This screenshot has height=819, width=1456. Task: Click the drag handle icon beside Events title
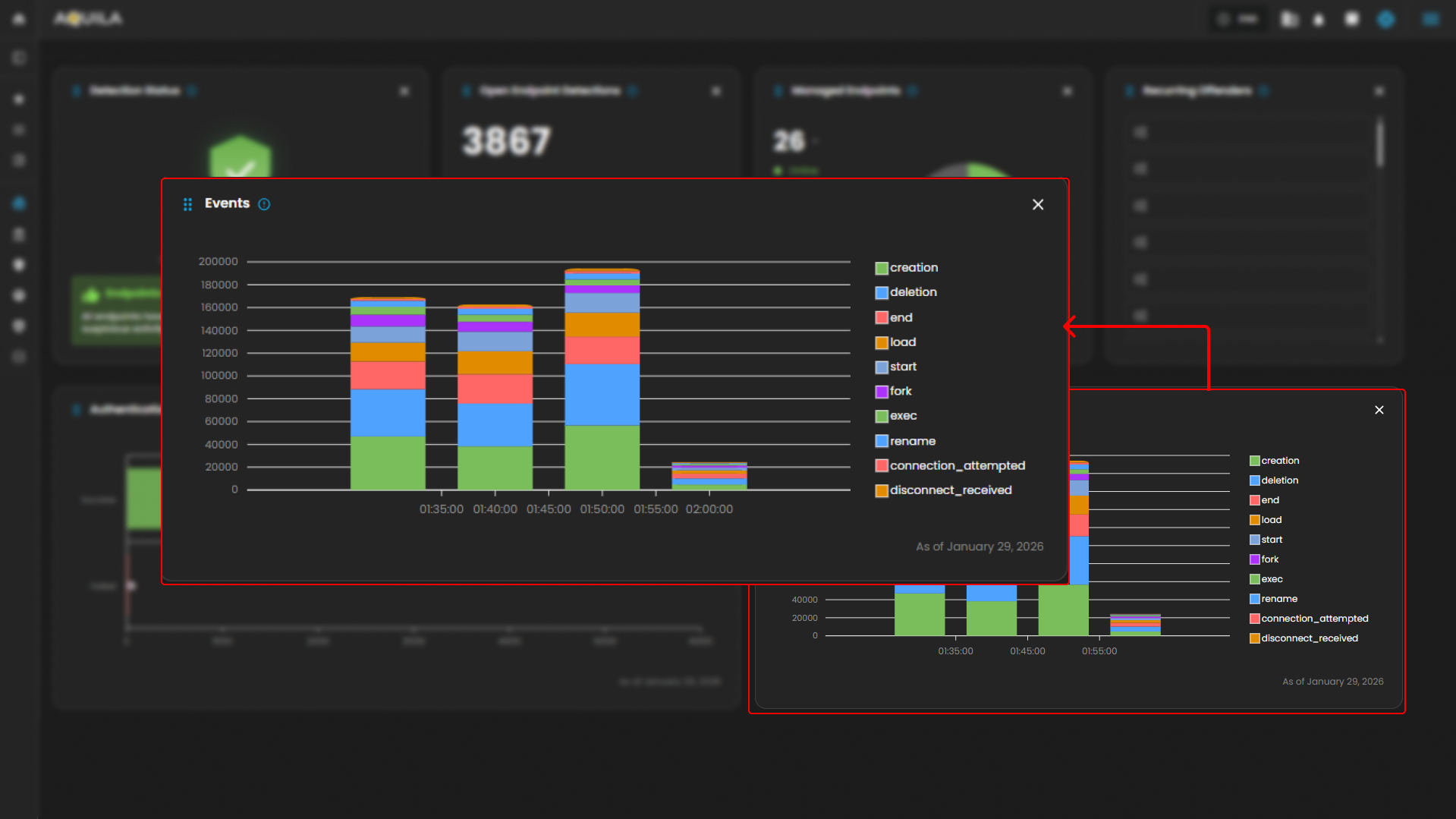pyautogui.click(x=187, y=204)
